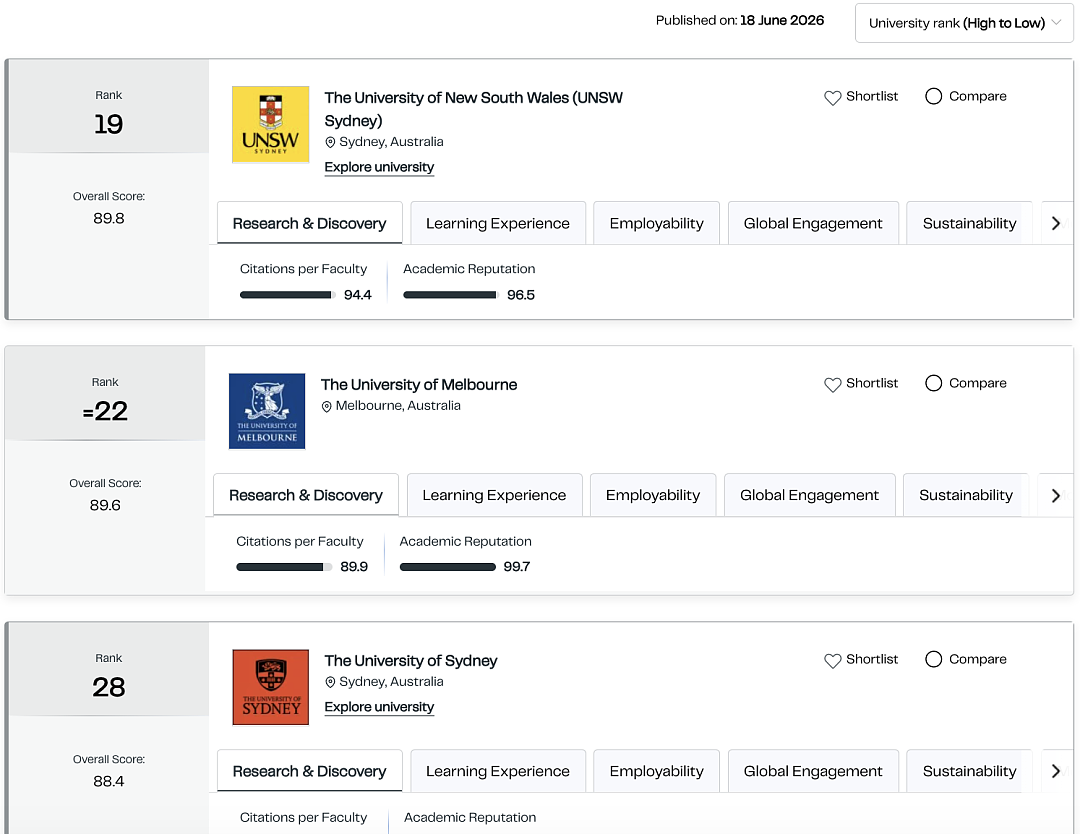Open Melbourne's Learning Experience tab
Viewport: 1080px width, 834px height.
[495, 495]
